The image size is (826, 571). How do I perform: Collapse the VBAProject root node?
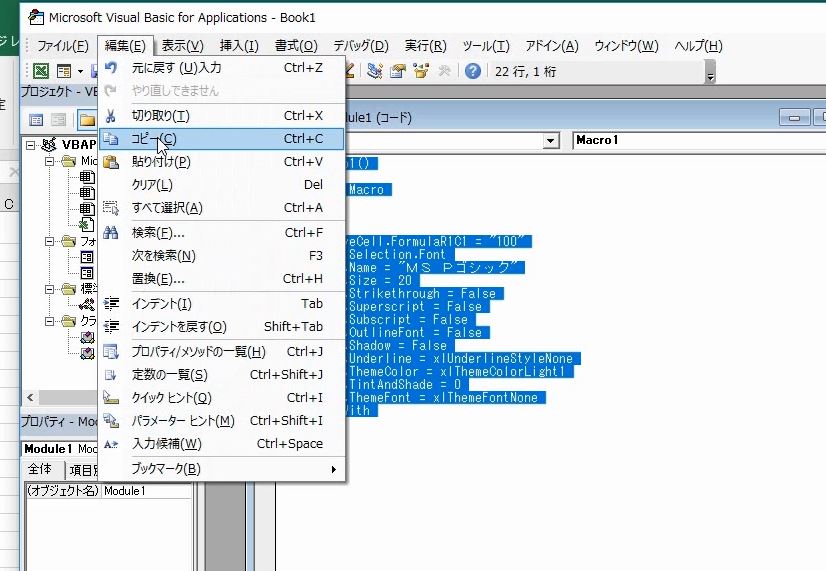pyautogui.click(x=31, y=145)
